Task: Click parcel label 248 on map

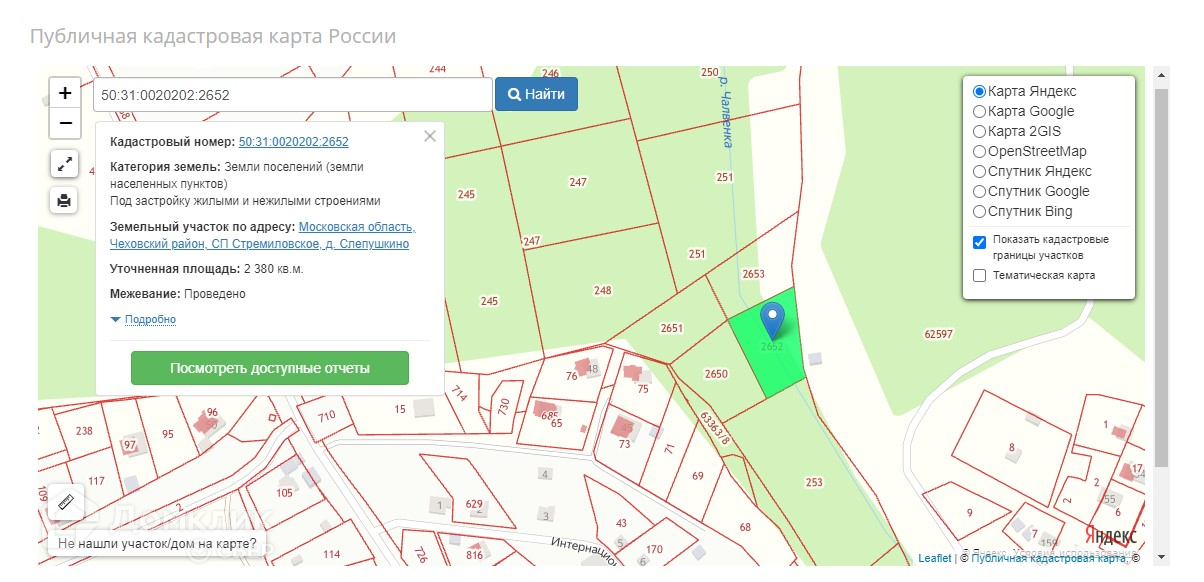Action: coord(602,291)
